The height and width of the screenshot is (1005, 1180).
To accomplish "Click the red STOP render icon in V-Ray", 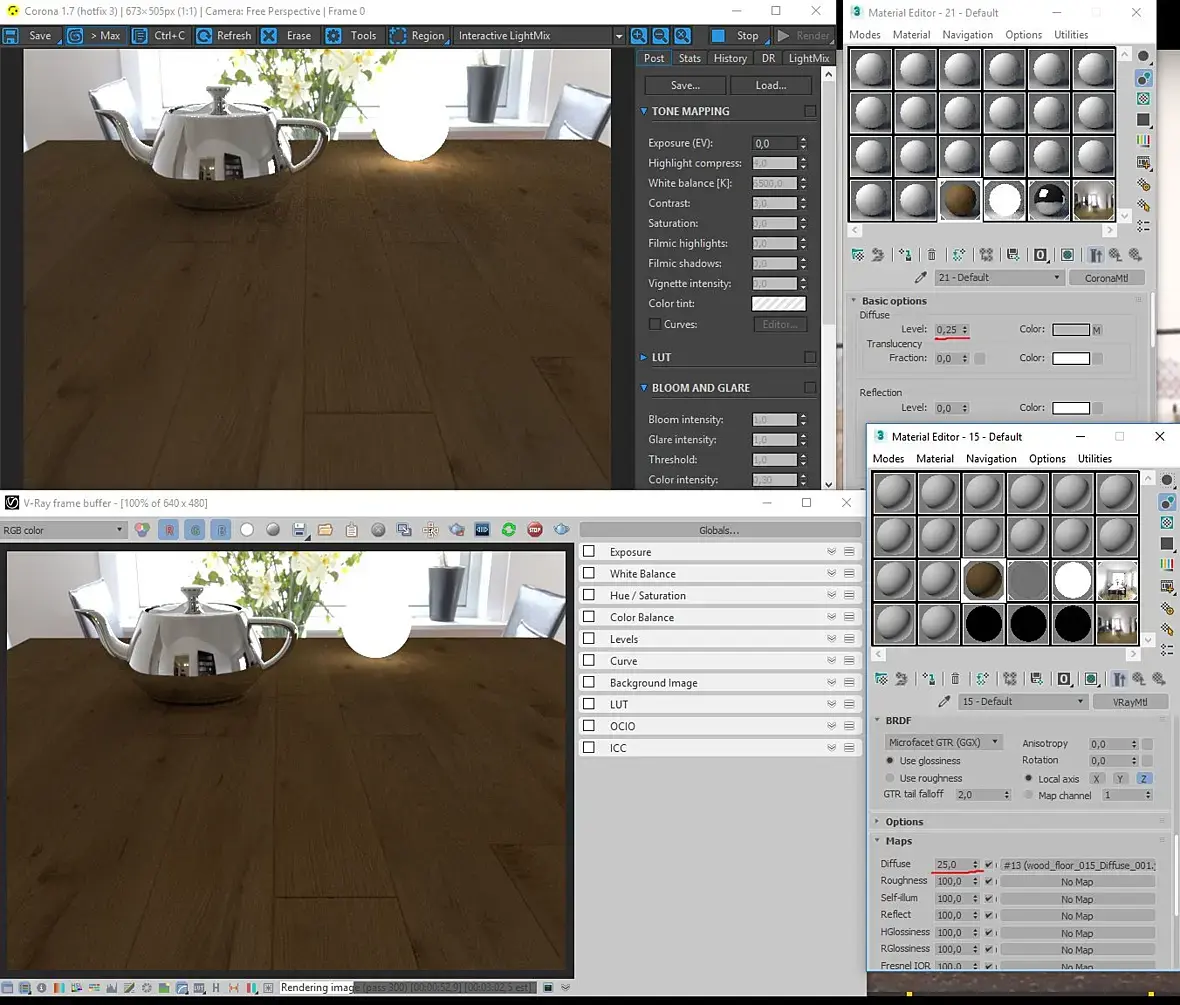I will [535, 530].
